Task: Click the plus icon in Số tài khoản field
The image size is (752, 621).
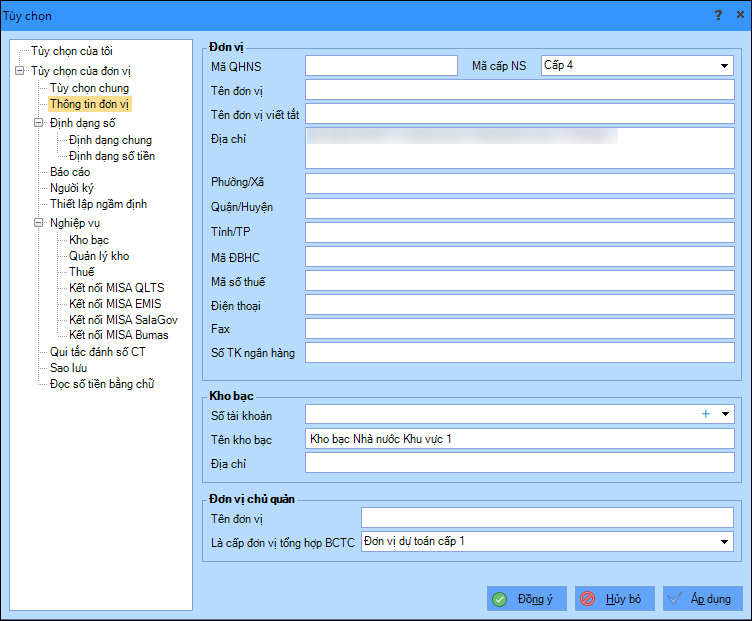Action: pos(705,414)
